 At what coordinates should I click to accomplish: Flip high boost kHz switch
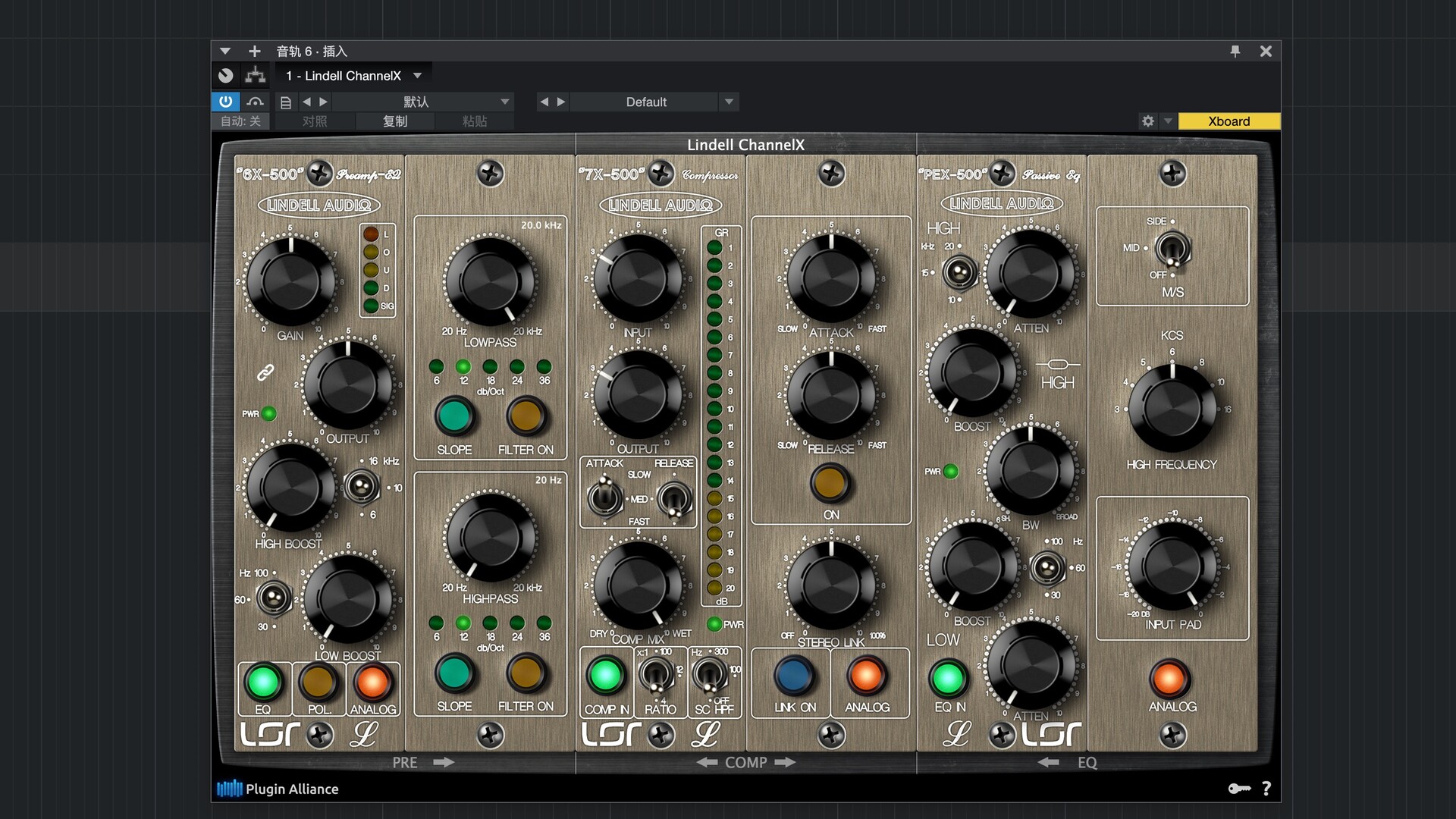(361, 487)
